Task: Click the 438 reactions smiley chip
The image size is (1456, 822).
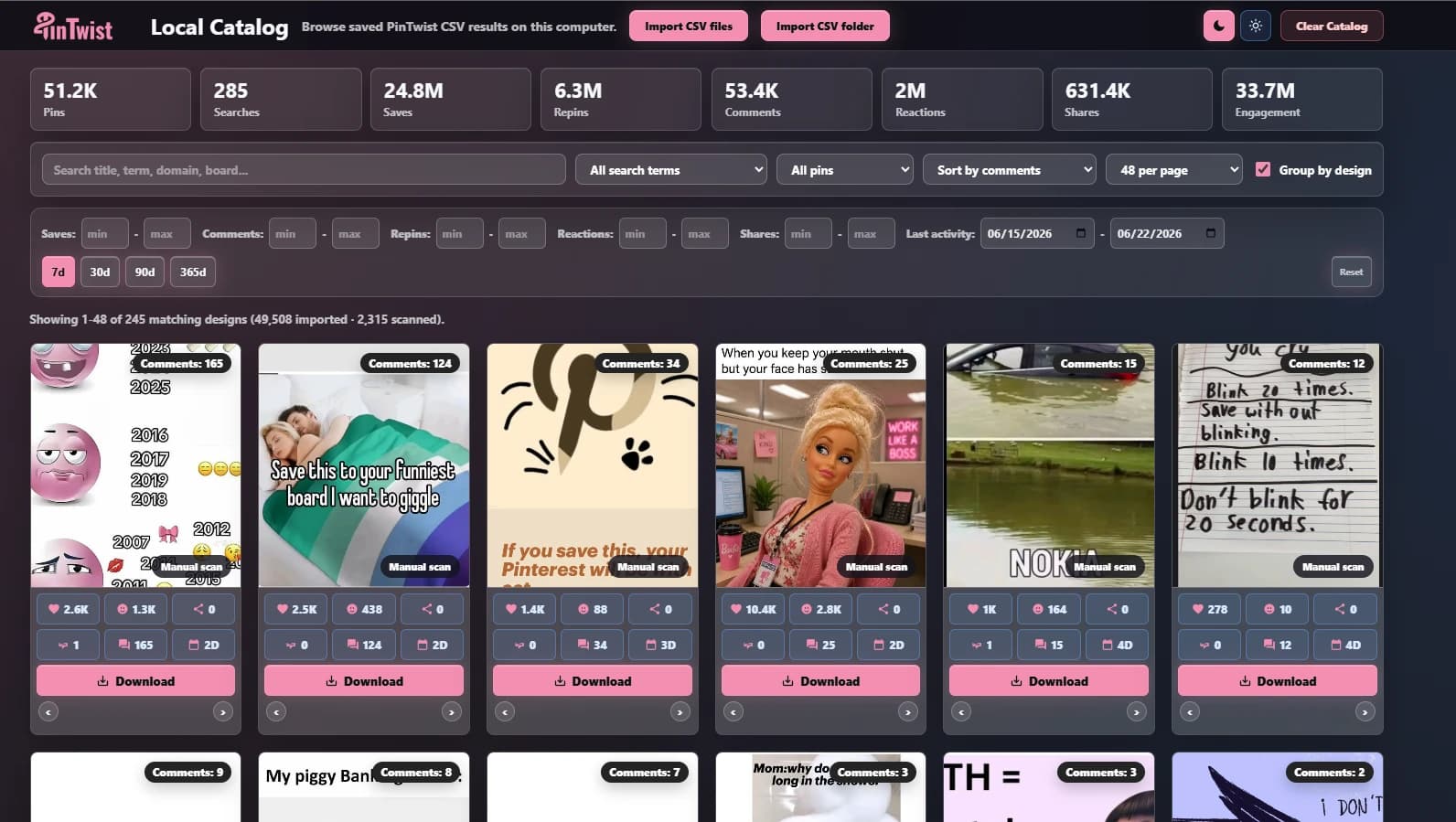Action: click(364, 609)
